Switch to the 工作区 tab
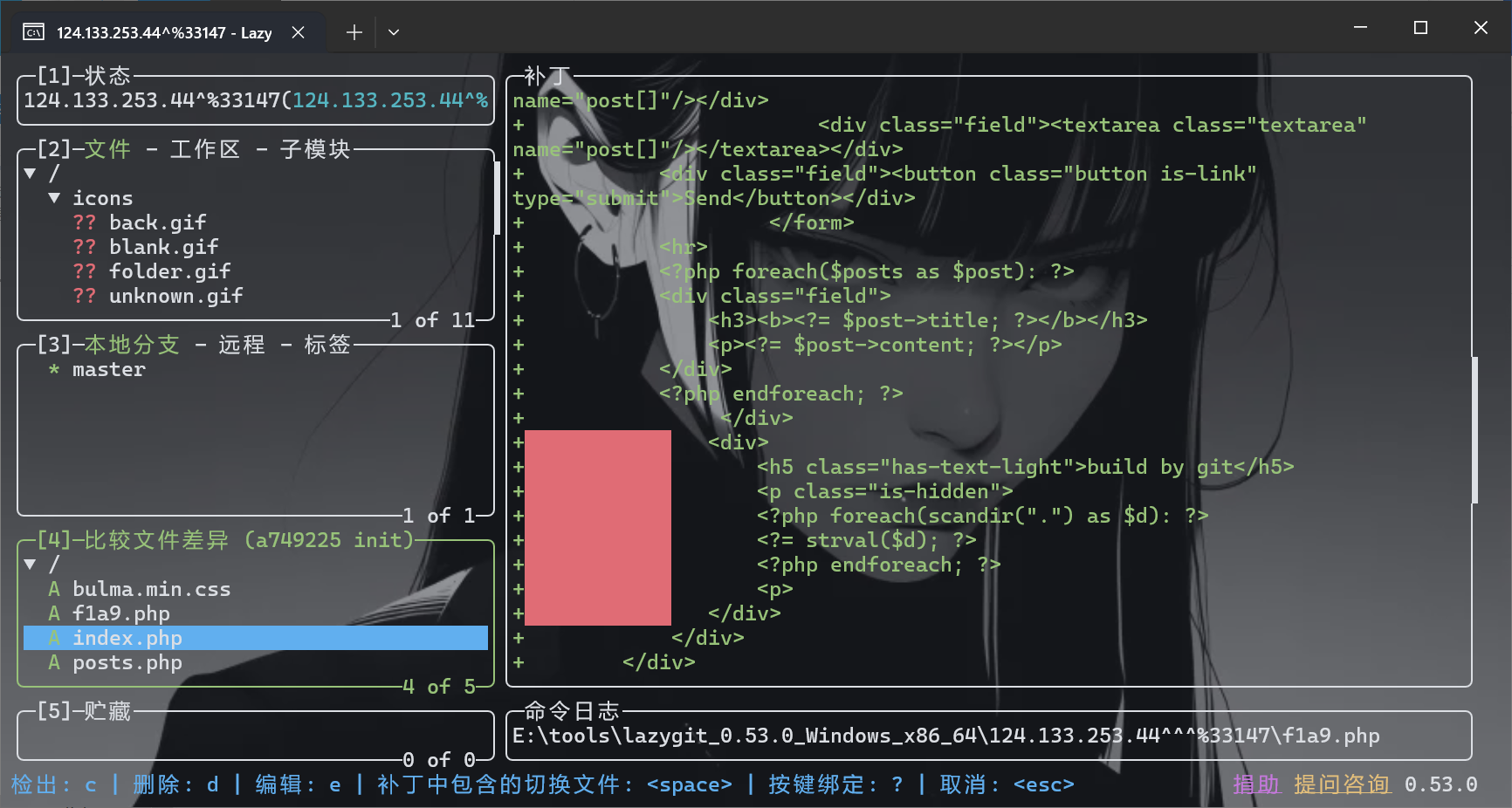 click(x=204, y=149)
